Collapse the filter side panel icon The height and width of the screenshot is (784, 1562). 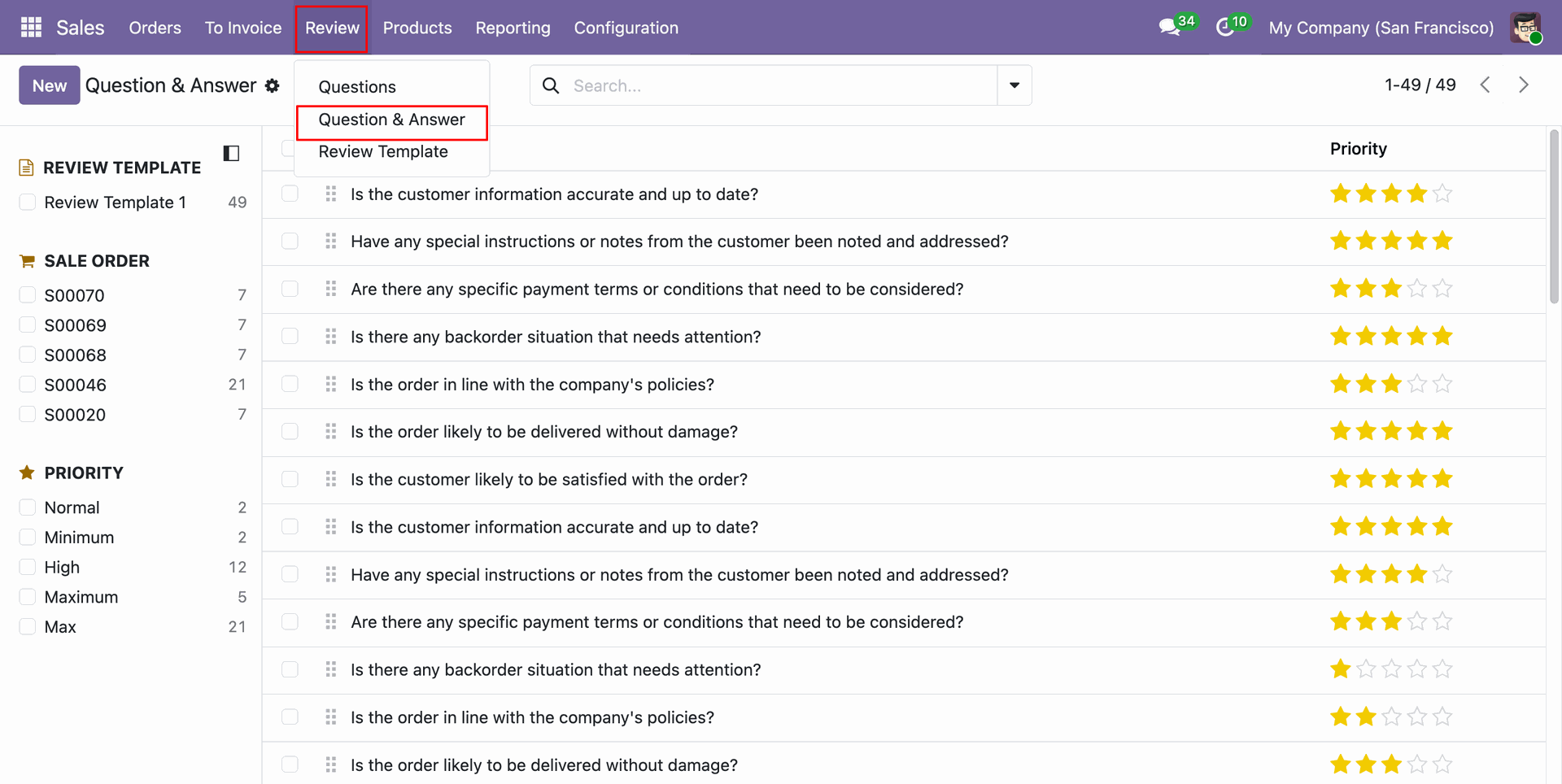[x=231, y=153]
